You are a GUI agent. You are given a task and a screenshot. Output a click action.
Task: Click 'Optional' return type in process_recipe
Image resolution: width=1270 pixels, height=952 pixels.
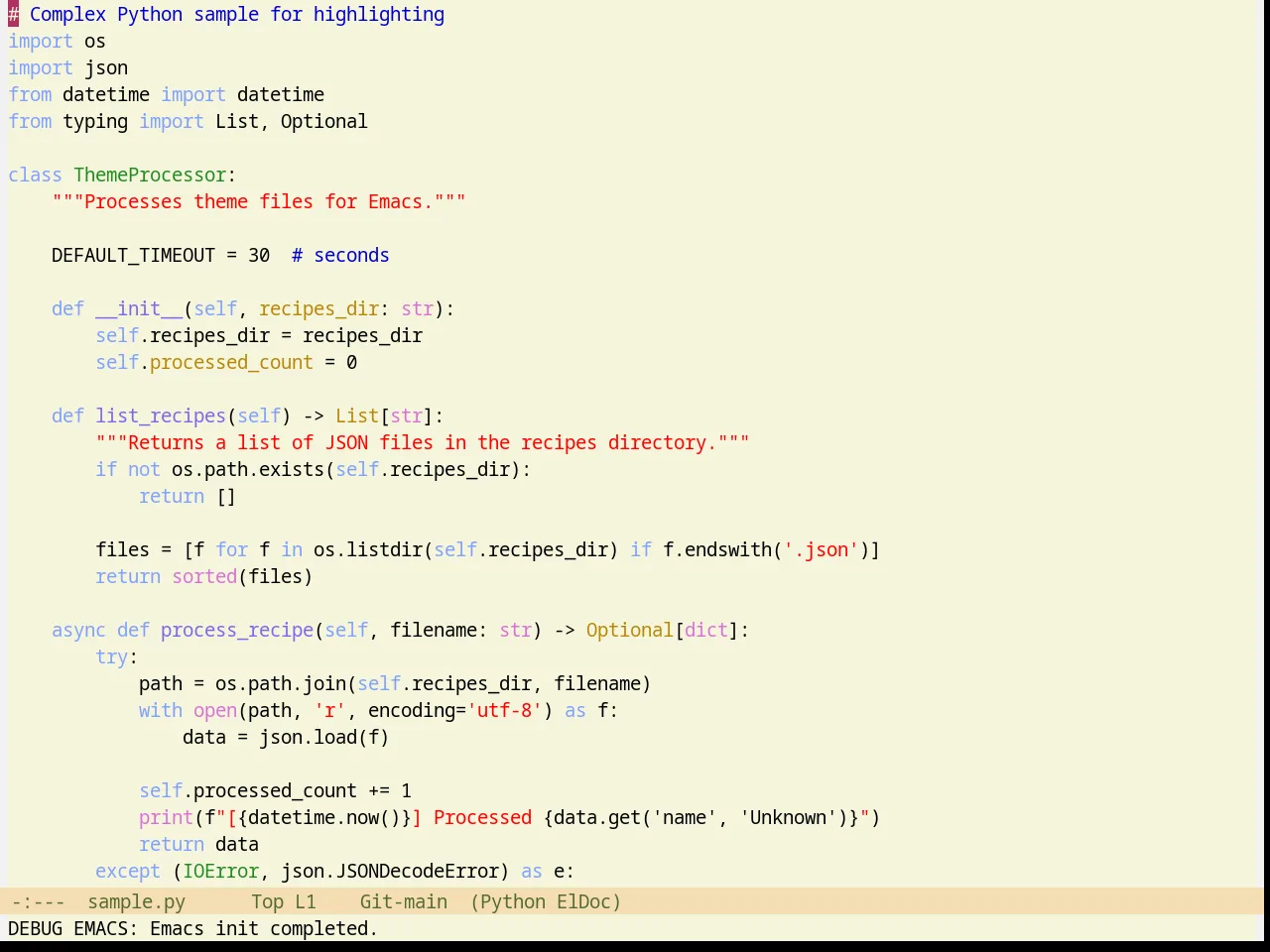[x=629, y=630]
